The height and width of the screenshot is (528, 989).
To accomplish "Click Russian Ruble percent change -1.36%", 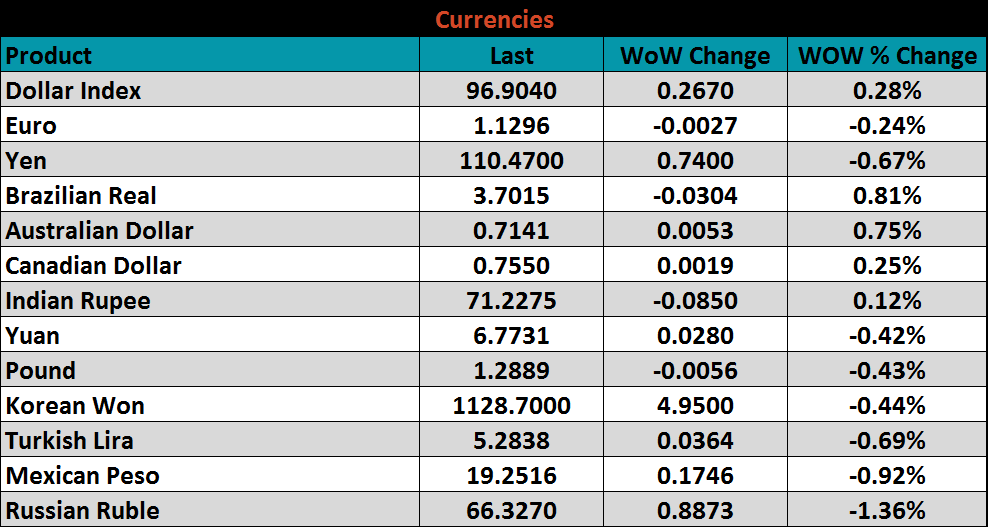I will pyautogui.click(x=887, y=511).
